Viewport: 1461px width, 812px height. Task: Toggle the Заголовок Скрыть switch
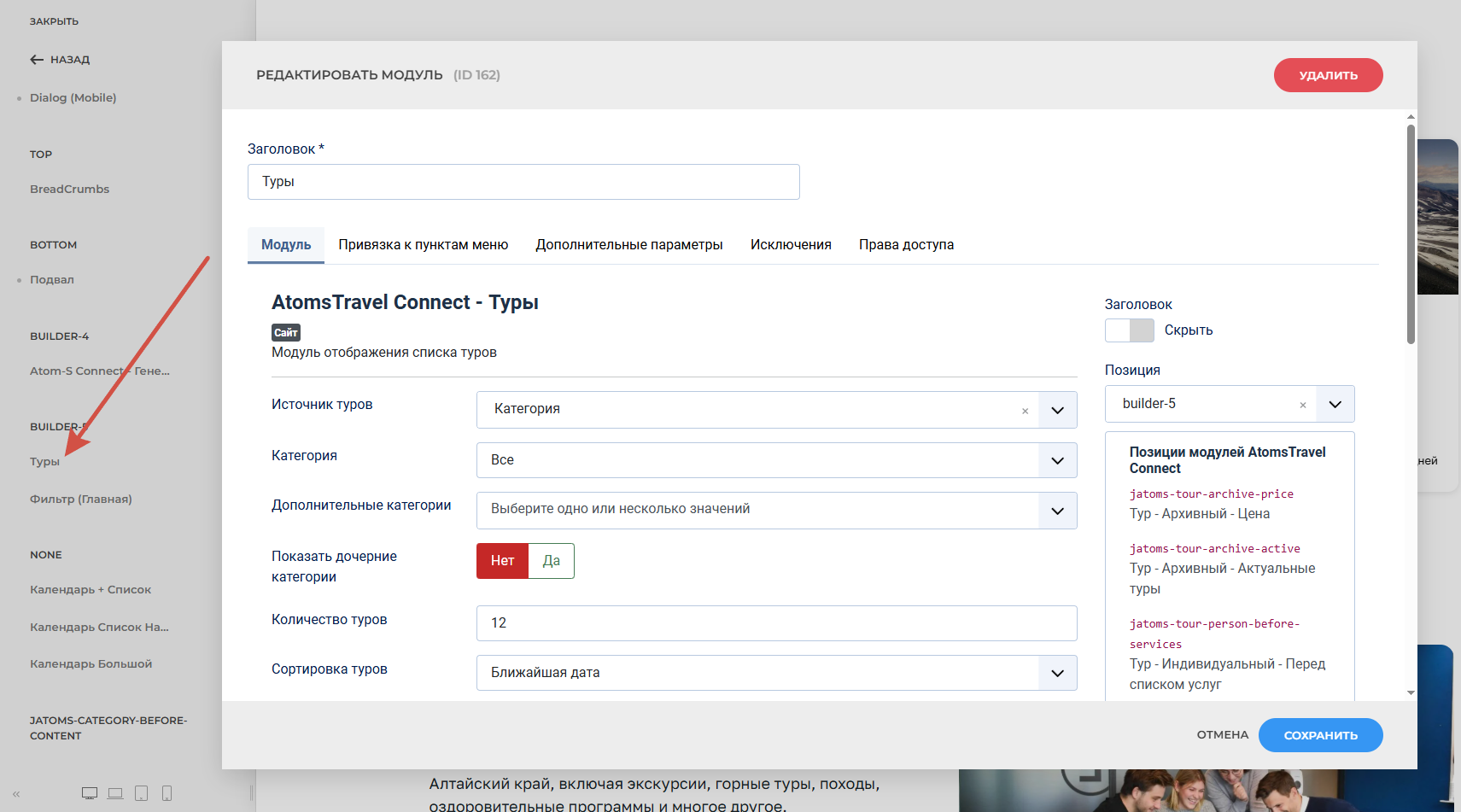click(1129, 330)
